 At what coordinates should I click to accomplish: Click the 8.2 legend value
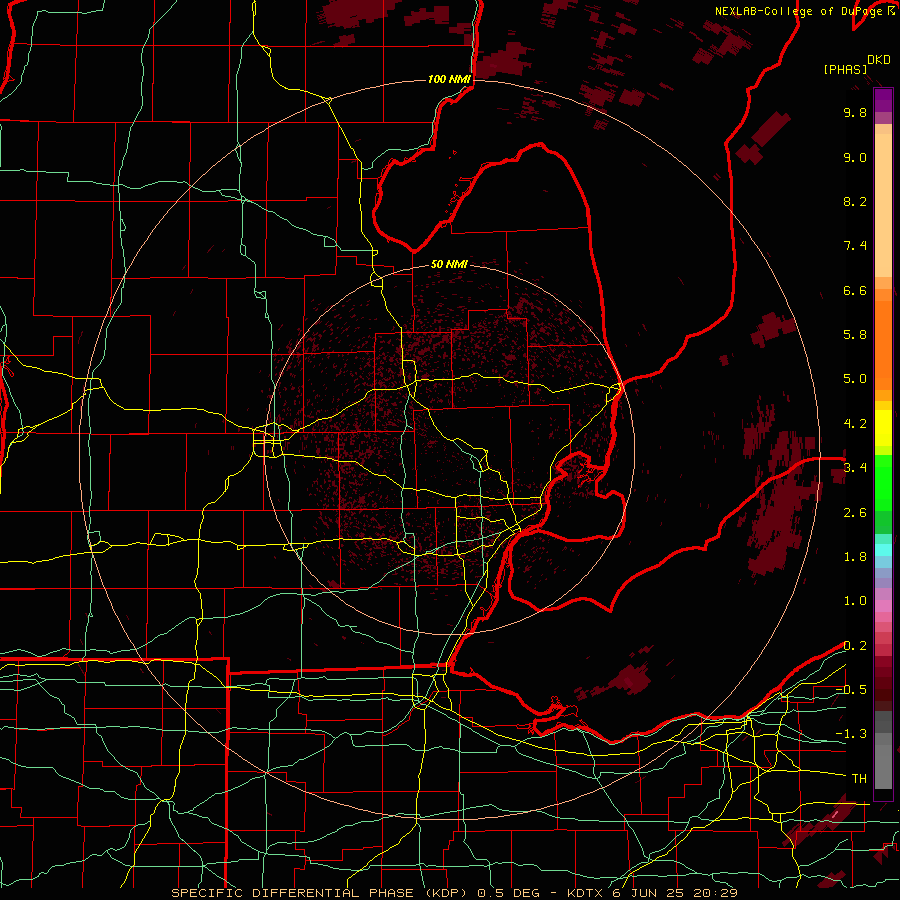[x=855, y=201]
